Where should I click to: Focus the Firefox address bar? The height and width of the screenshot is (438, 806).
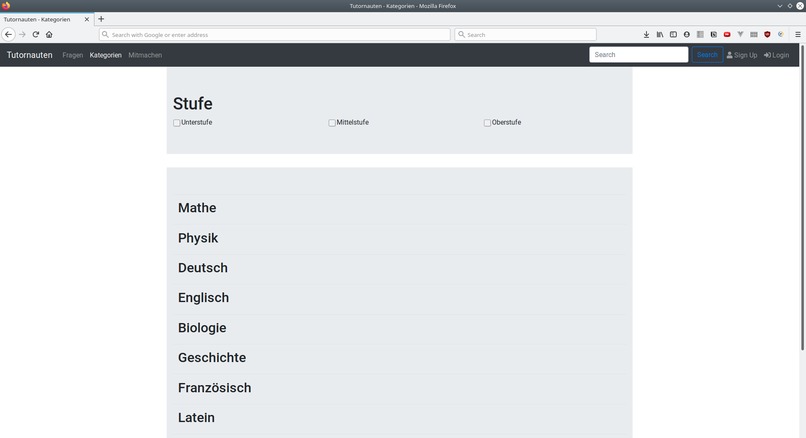pyautogui.click(x=275, y=34)
